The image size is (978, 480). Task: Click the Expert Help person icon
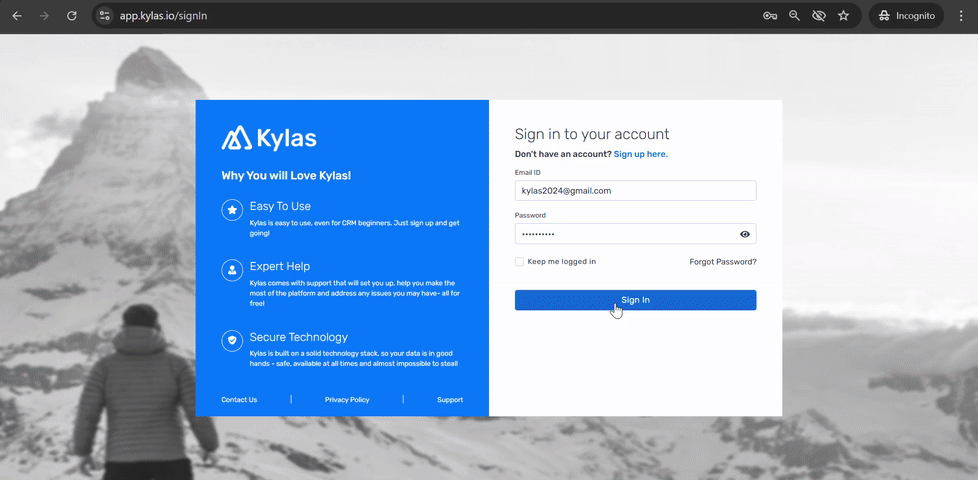pos(232,270)
